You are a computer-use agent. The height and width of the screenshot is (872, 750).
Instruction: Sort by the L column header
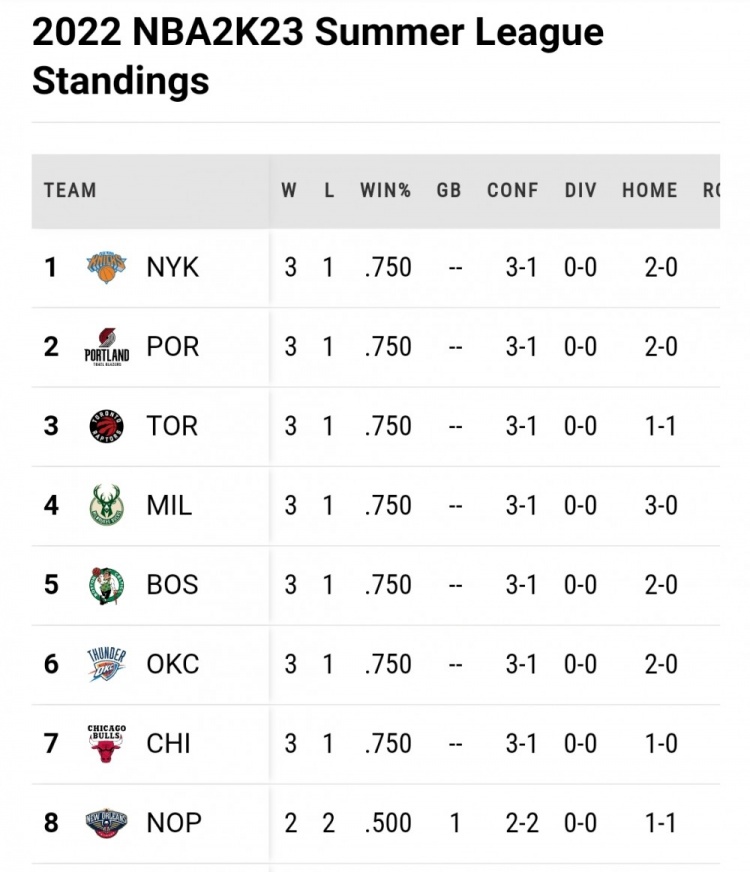(328, 190)
